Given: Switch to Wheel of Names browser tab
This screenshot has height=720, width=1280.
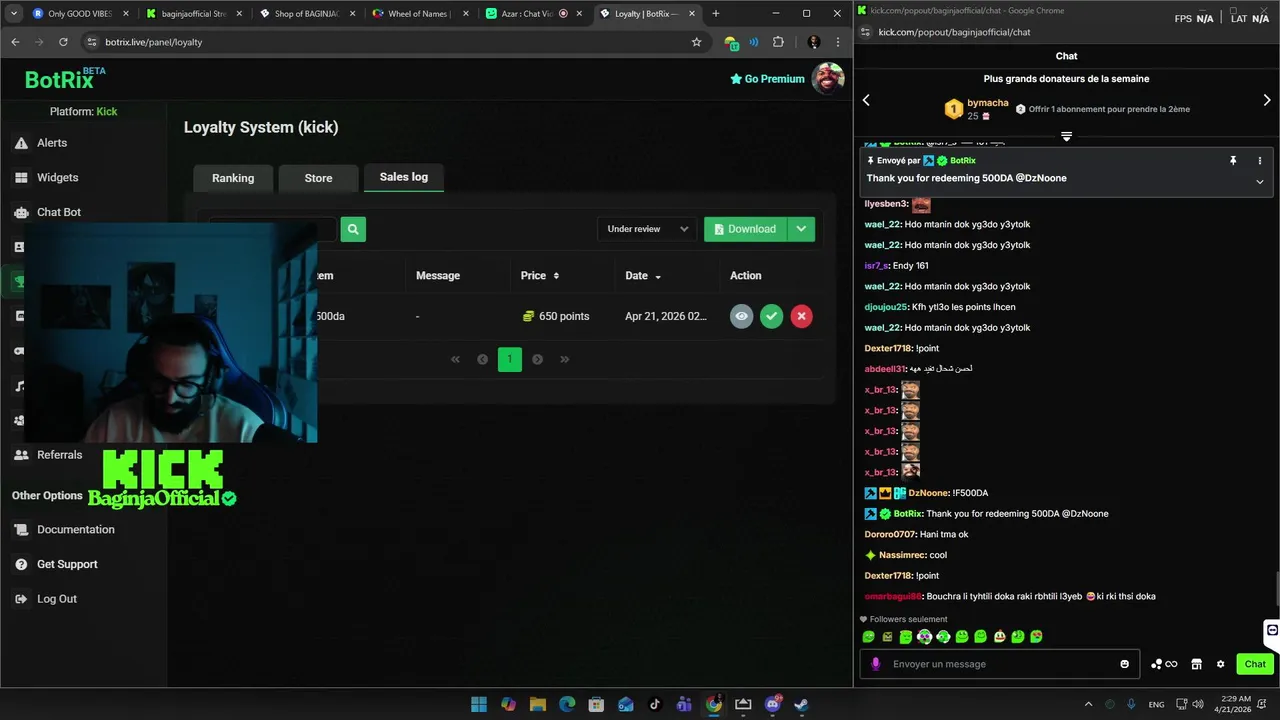Looking at the screenshot, I should [x=419, y=14].
